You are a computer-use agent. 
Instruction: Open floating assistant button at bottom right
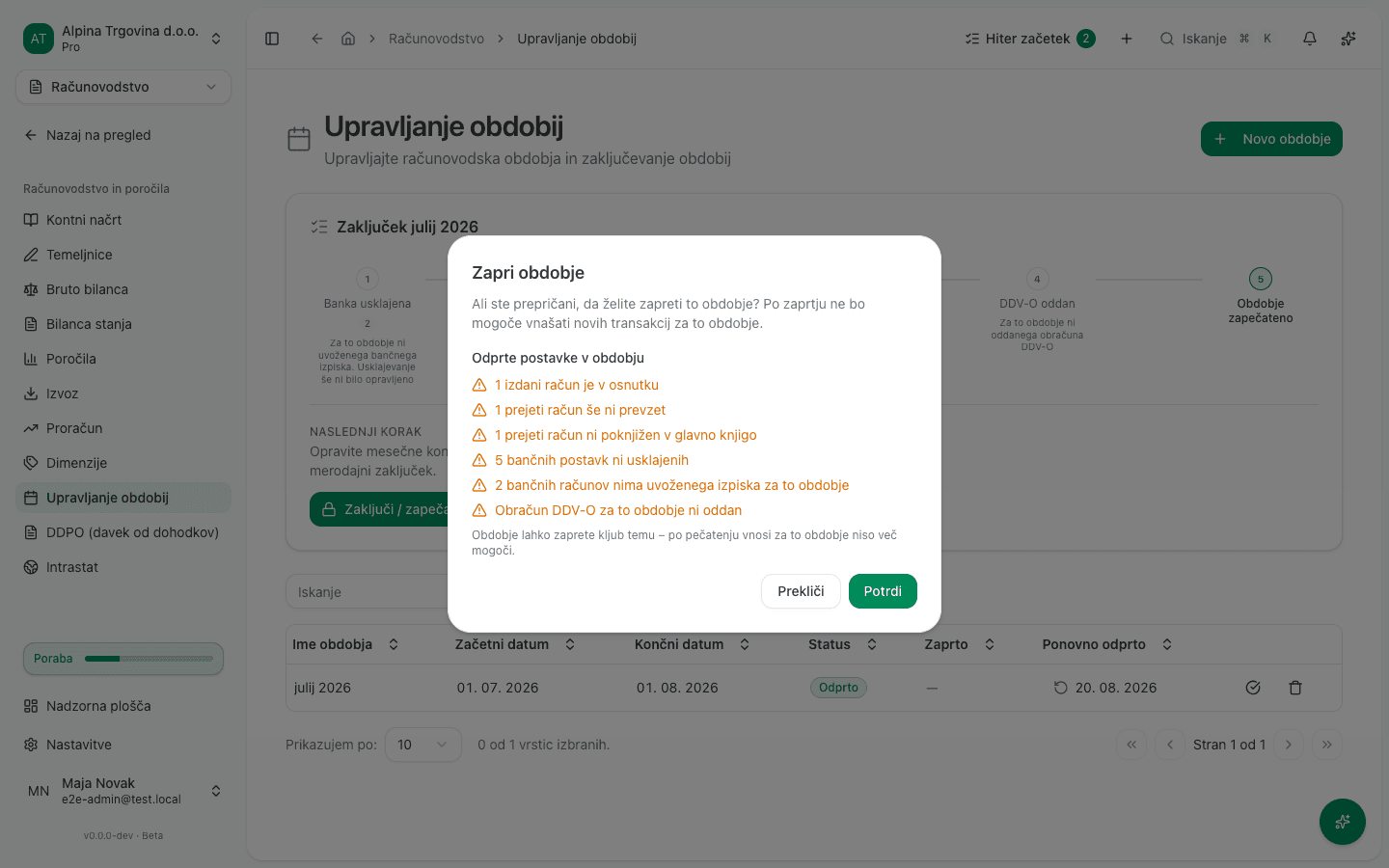coord(1343,822)
